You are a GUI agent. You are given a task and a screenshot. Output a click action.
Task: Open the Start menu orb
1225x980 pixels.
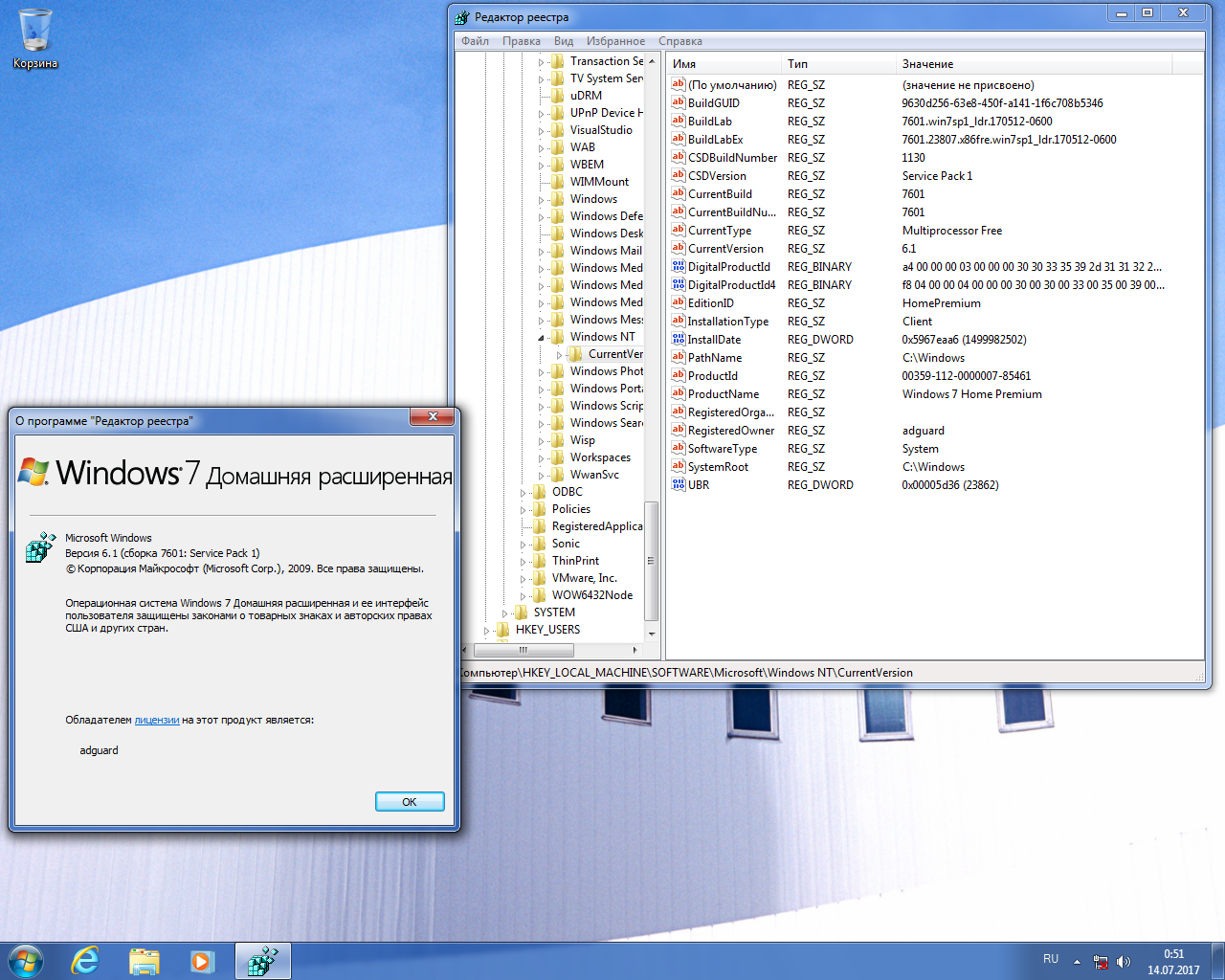[x=26, y=961]
